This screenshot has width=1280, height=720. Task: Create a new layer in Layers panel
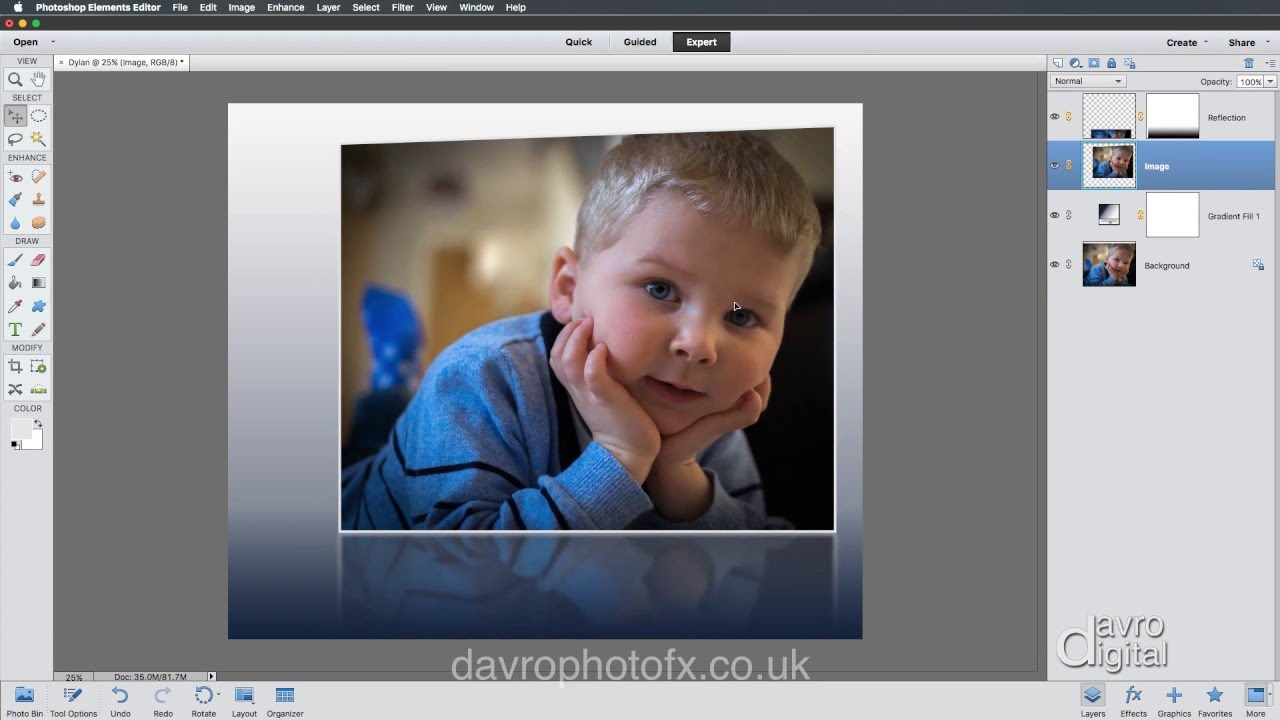click(1058, 63)
